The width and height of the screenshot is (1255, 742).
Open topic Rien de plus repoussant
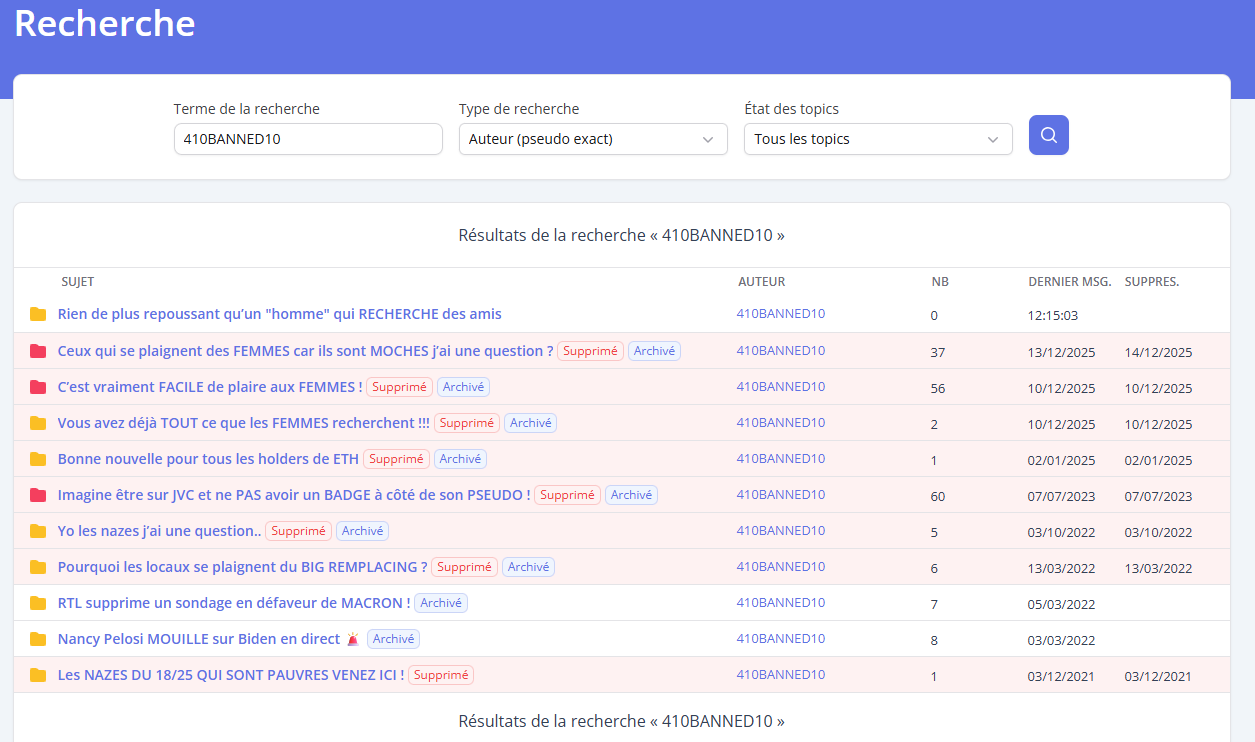(x=279, y=314)
